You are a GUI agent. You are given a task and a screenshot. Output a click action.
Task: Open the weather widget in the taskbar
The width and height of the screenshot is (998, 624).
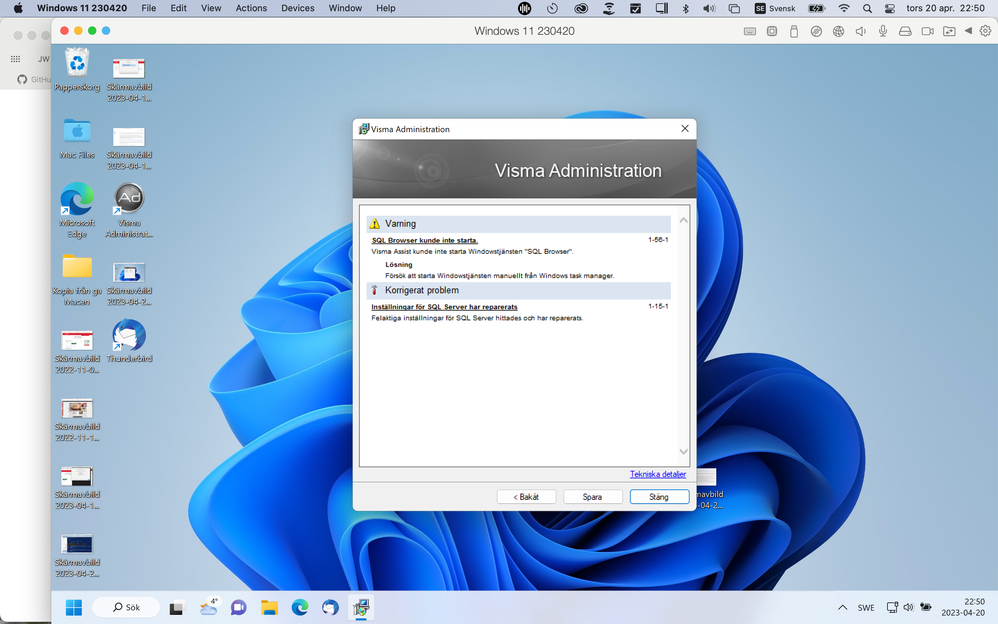(x=208, y=607)
